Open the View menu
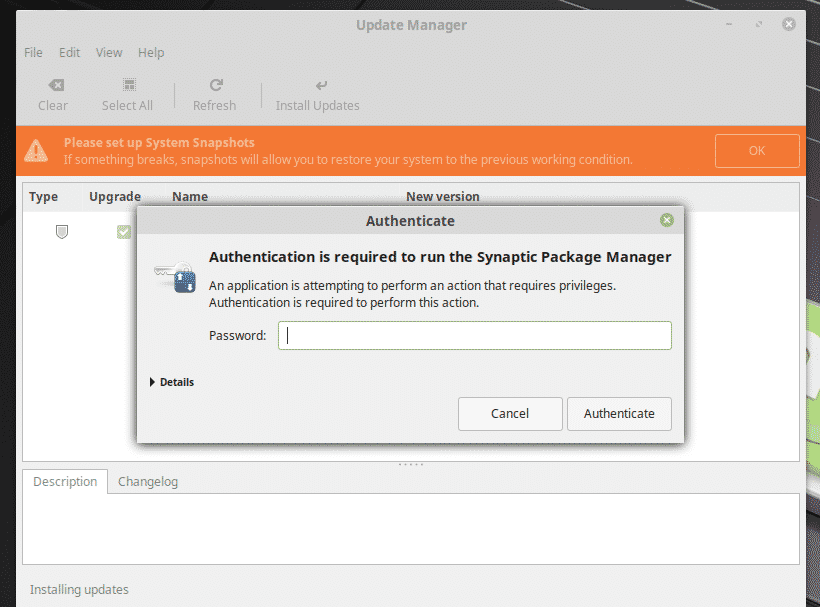This screenshot has height=607, width=820. [x=108, y=52]
